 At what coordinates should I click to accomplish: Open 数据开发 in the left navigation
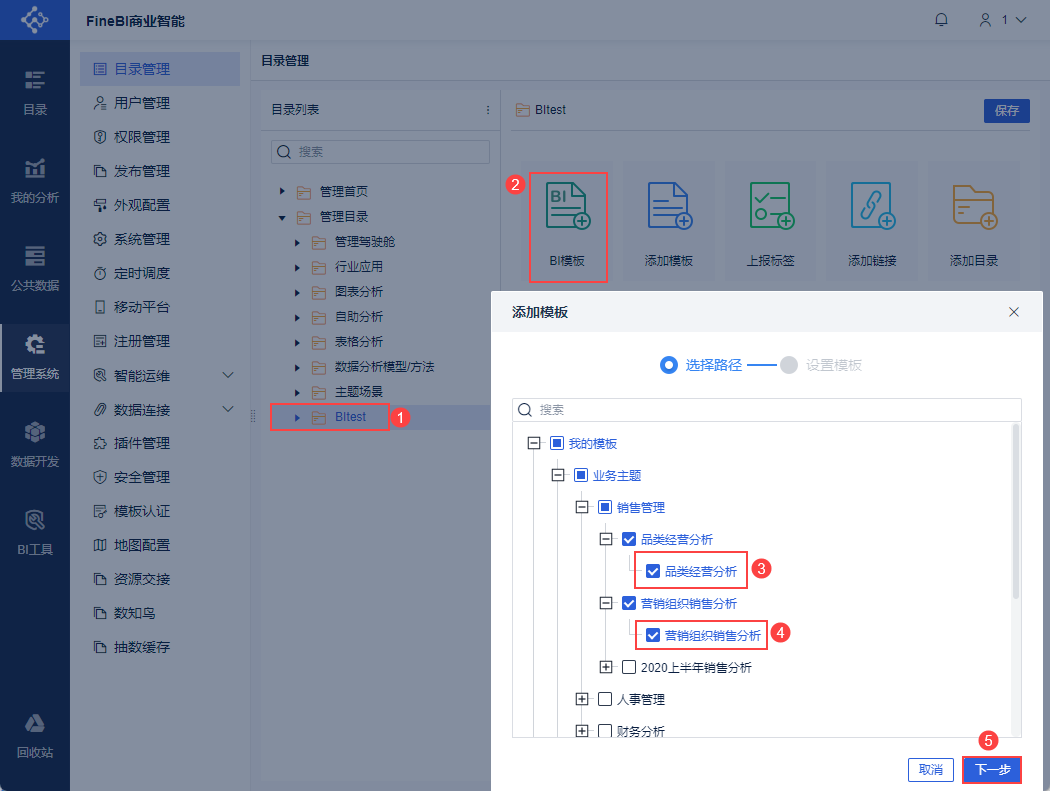[35, 445]
